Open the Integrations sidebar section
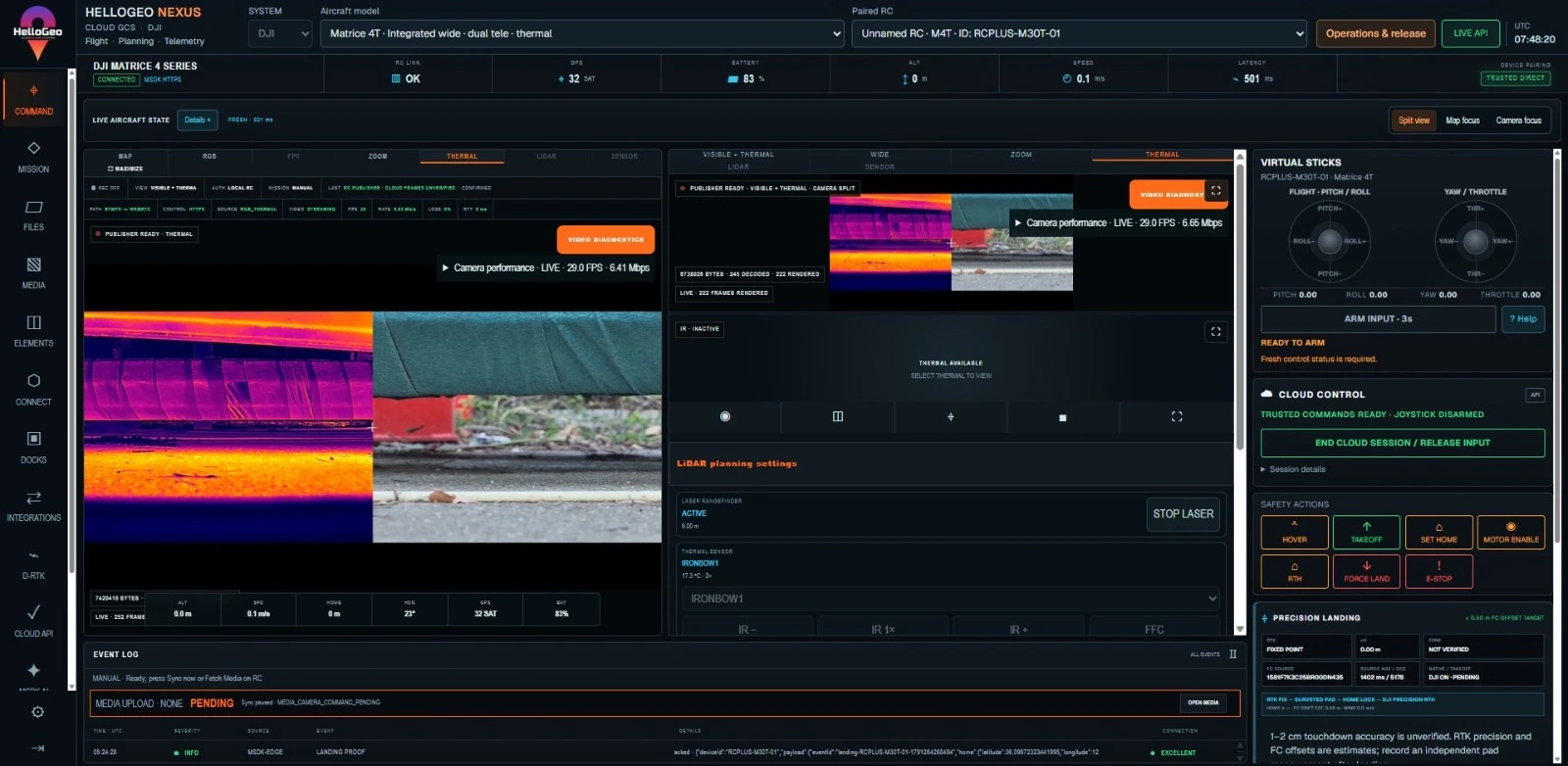1568x766 pixels. click(33, 505)
